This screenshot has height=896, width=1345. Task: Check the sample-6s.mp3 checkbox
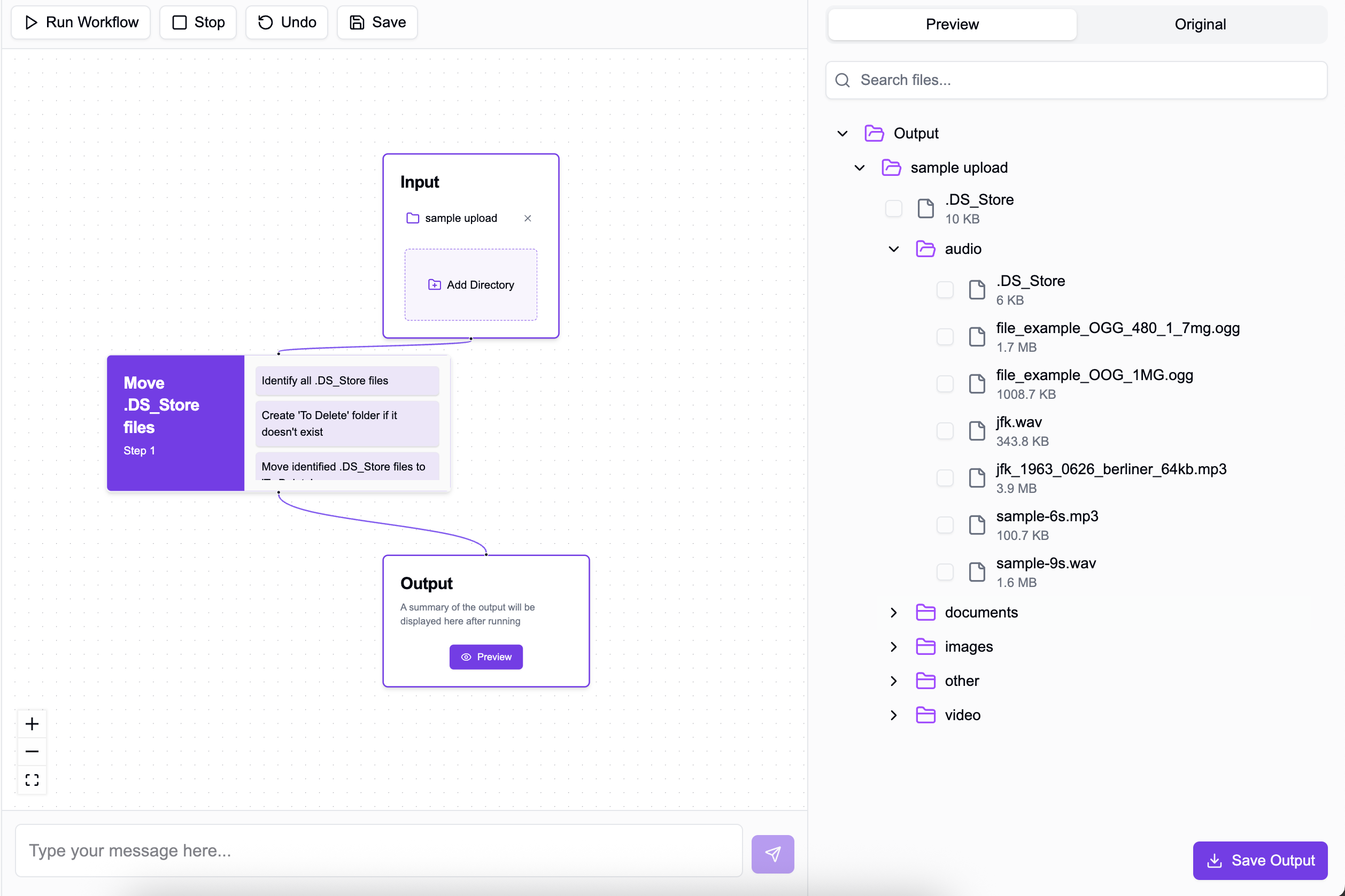pos(945,524)
